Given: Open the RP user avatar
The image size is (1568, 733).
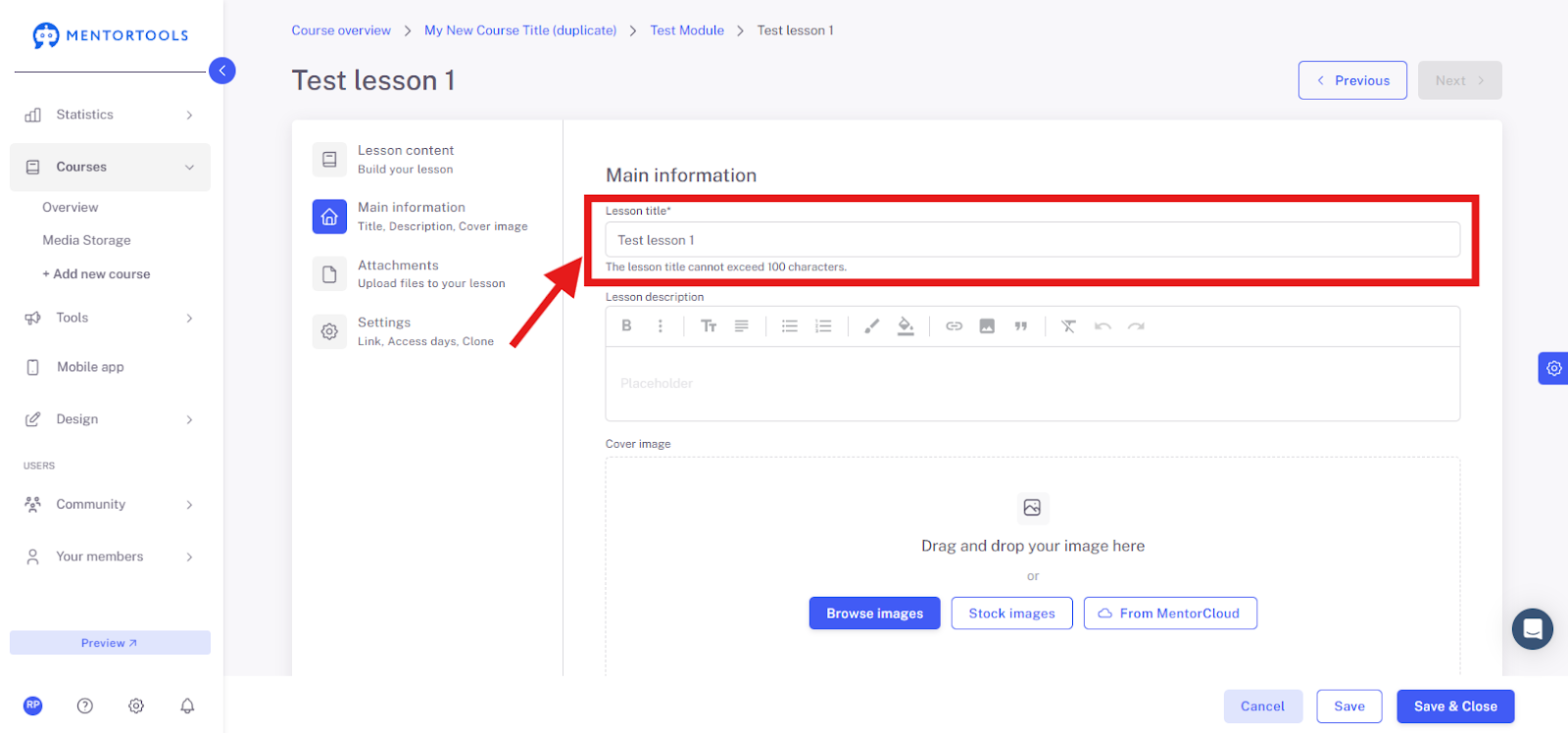Looking at the screenshot, I should (33, 706).
